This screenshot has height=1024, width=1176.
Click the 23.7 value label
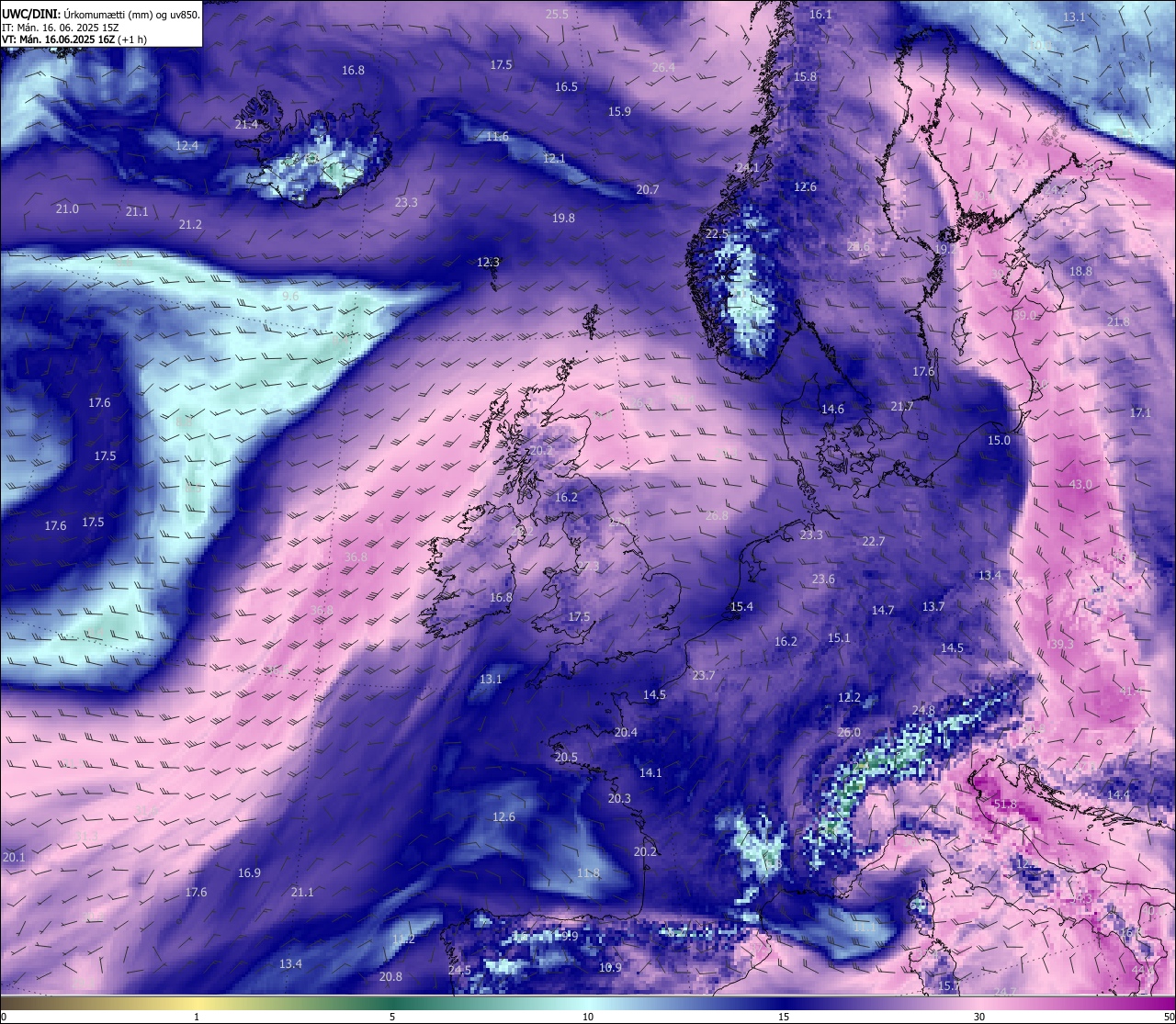(703, 675)
